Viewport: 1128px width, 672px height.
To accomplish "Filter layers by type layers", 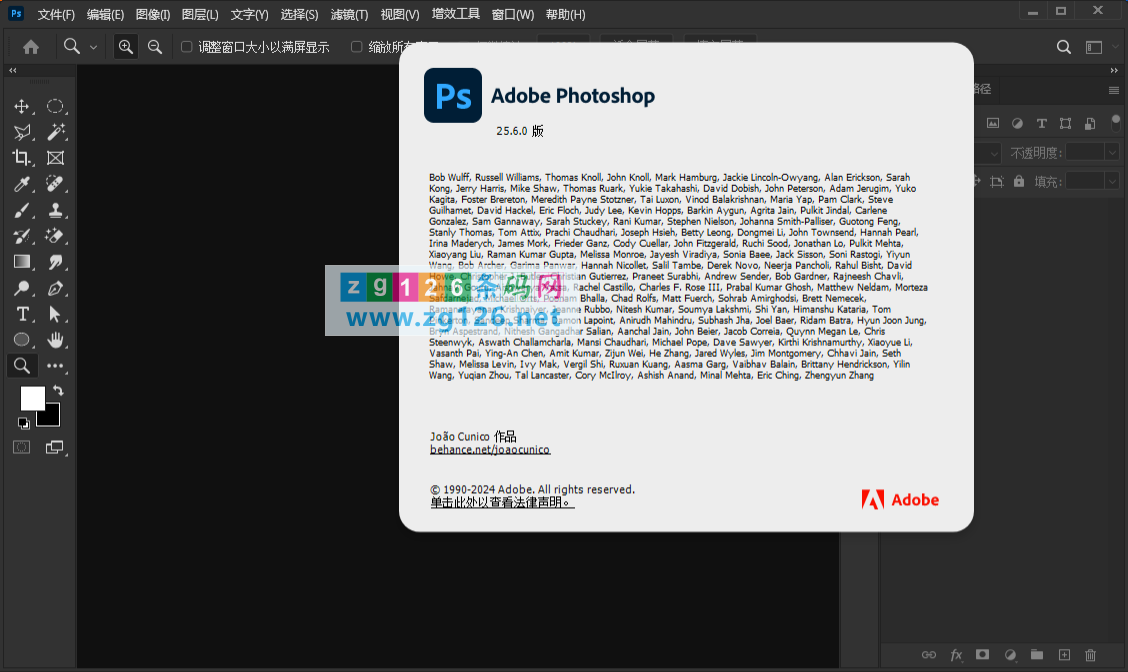I will [x=1042, y=123].
